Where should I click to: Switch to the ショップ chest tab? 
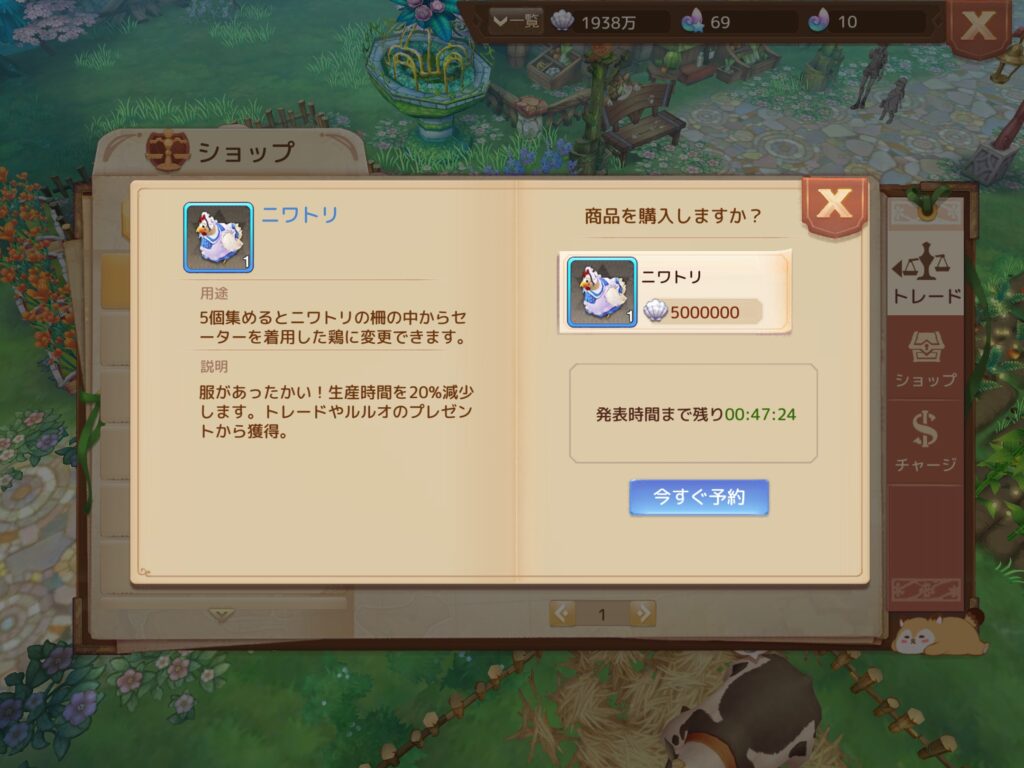tap(925, 359)
